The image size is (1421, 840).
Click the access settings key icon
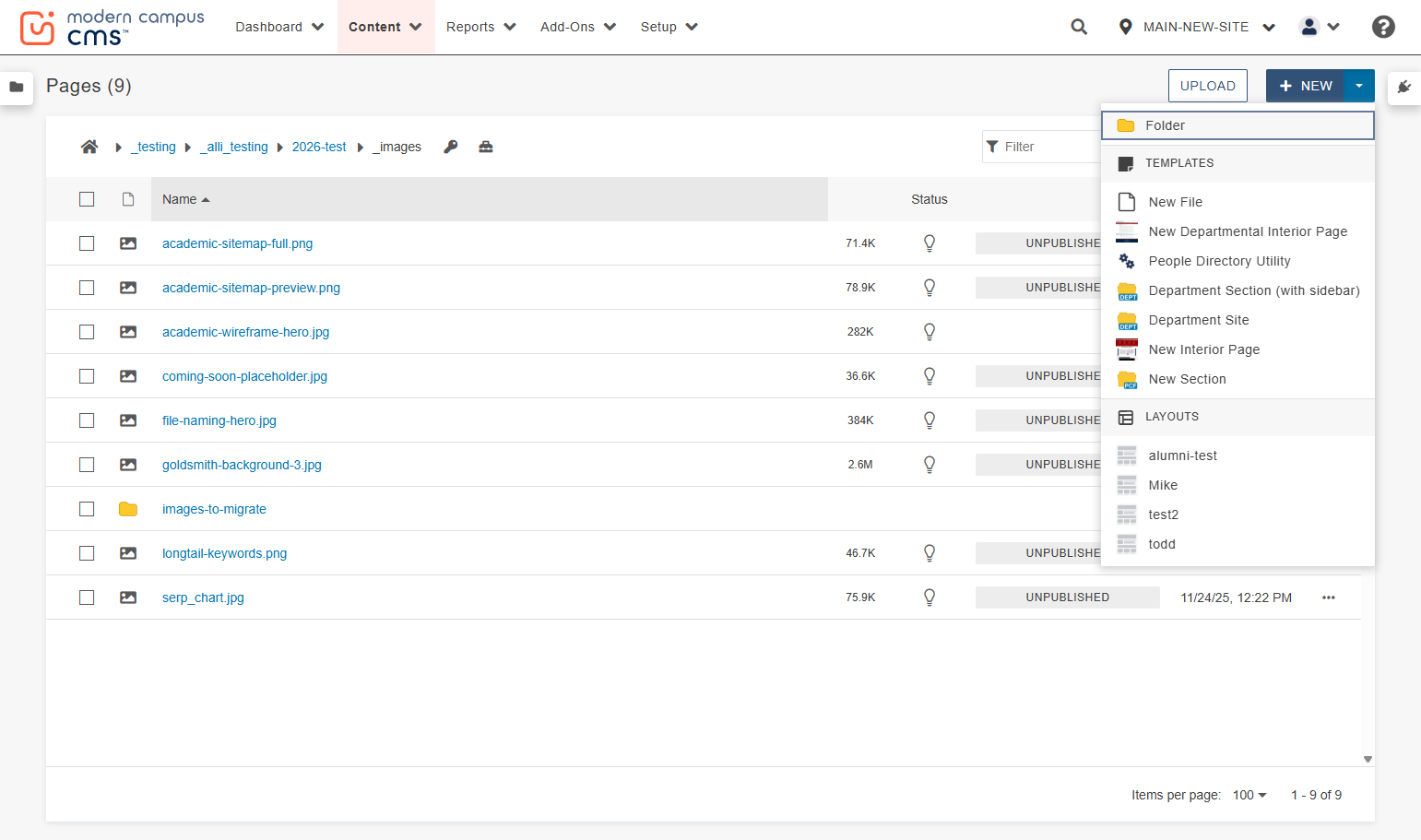[451, 147]
